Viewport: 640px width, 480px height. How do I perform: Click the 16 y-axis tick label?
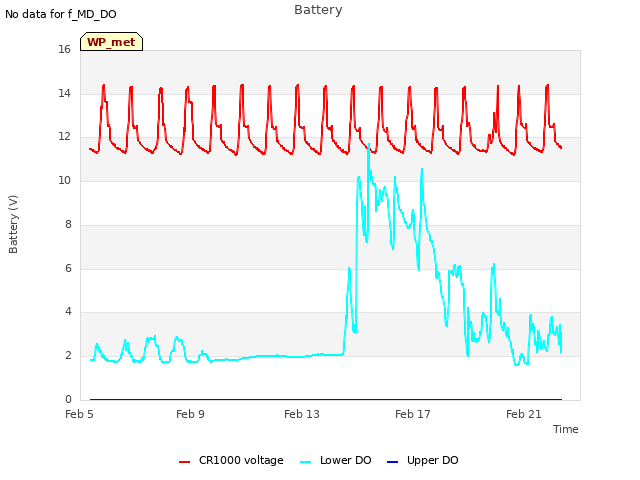tap(64, 49)
